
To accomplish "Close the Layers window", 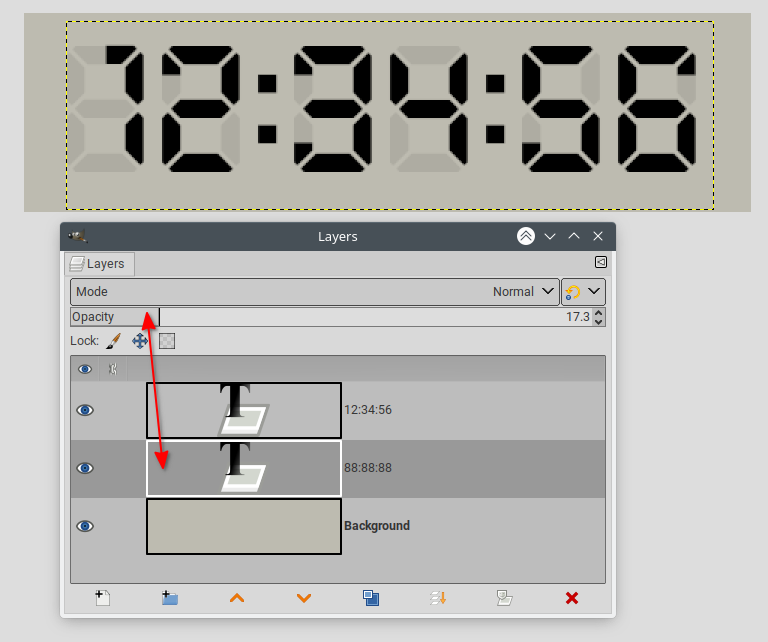I will tap(598, 236).
